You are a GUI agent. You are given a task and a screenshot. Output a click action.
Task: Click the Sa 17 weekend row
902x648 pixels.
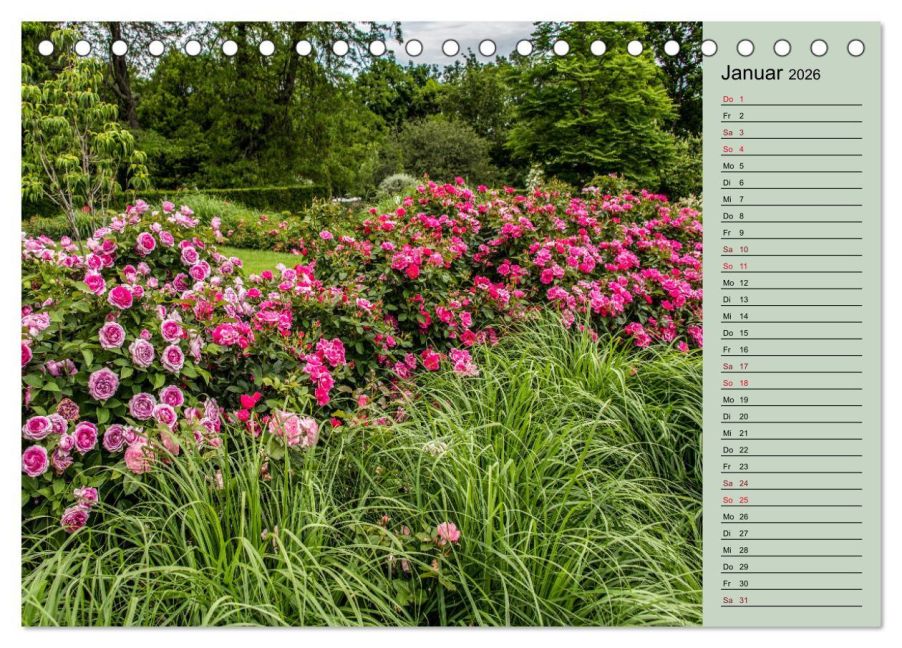click(x=792, y=366)
